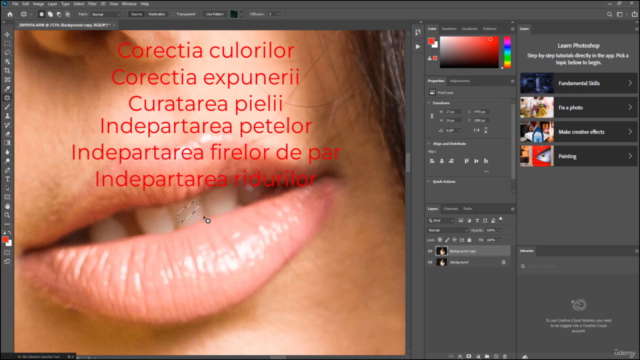This screenshot has width=640, height=360.
Task: Toggle the width-height link constraint
Action: [432, 116]
